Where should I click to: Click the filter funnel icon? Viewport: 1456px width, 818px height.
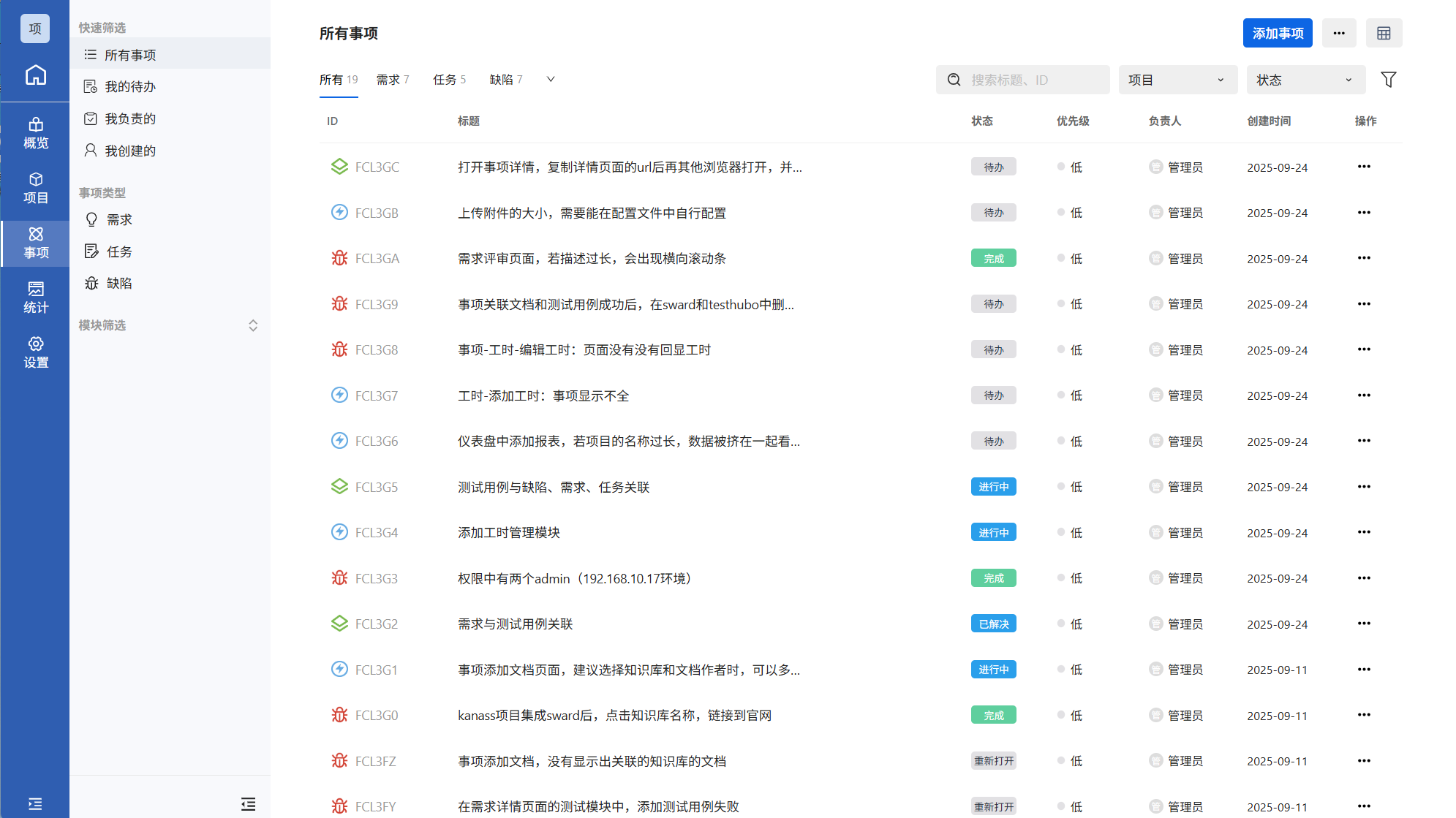[1388, 80]
